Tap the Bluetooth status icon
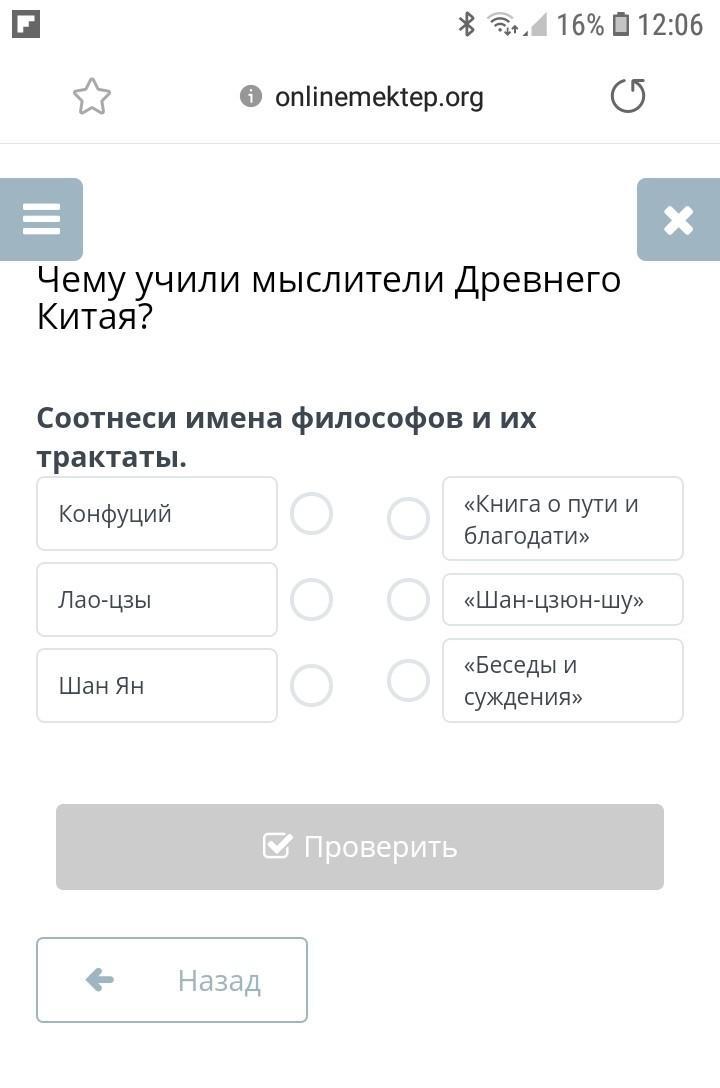 [467, 24]
